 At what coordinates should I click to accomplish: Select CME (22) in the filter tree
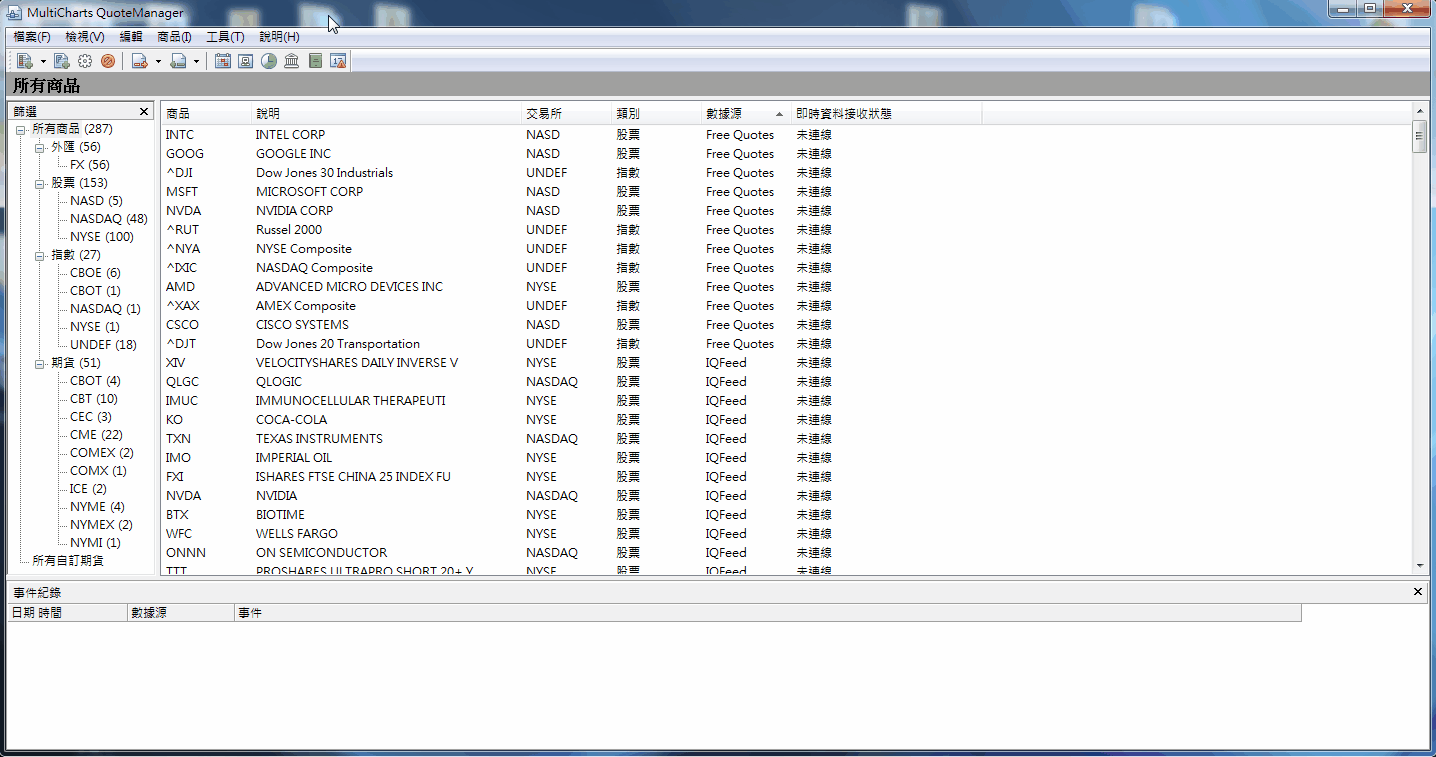96,435
